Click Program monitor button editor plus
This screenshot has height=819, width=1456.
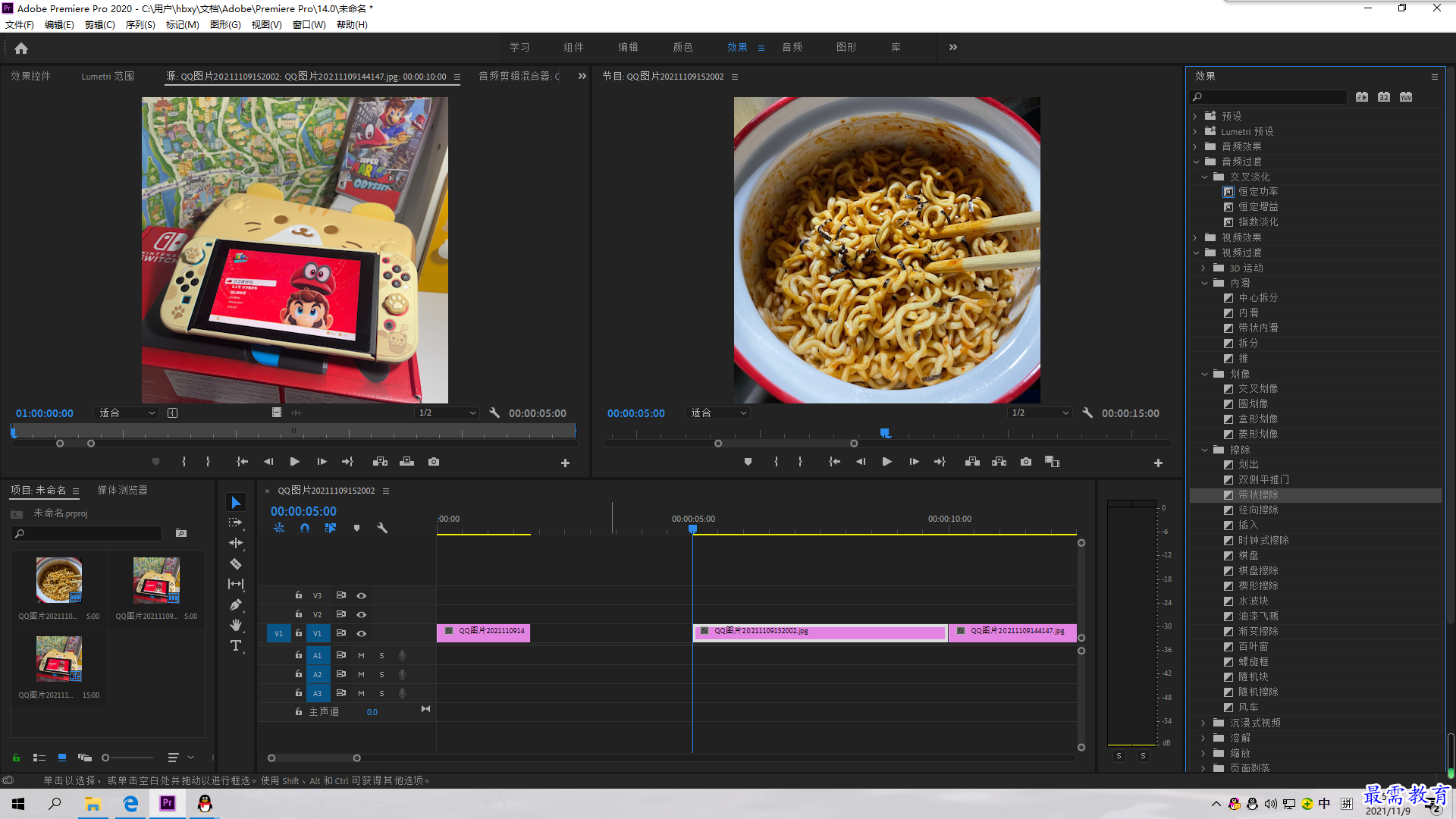coord(1158,463)
